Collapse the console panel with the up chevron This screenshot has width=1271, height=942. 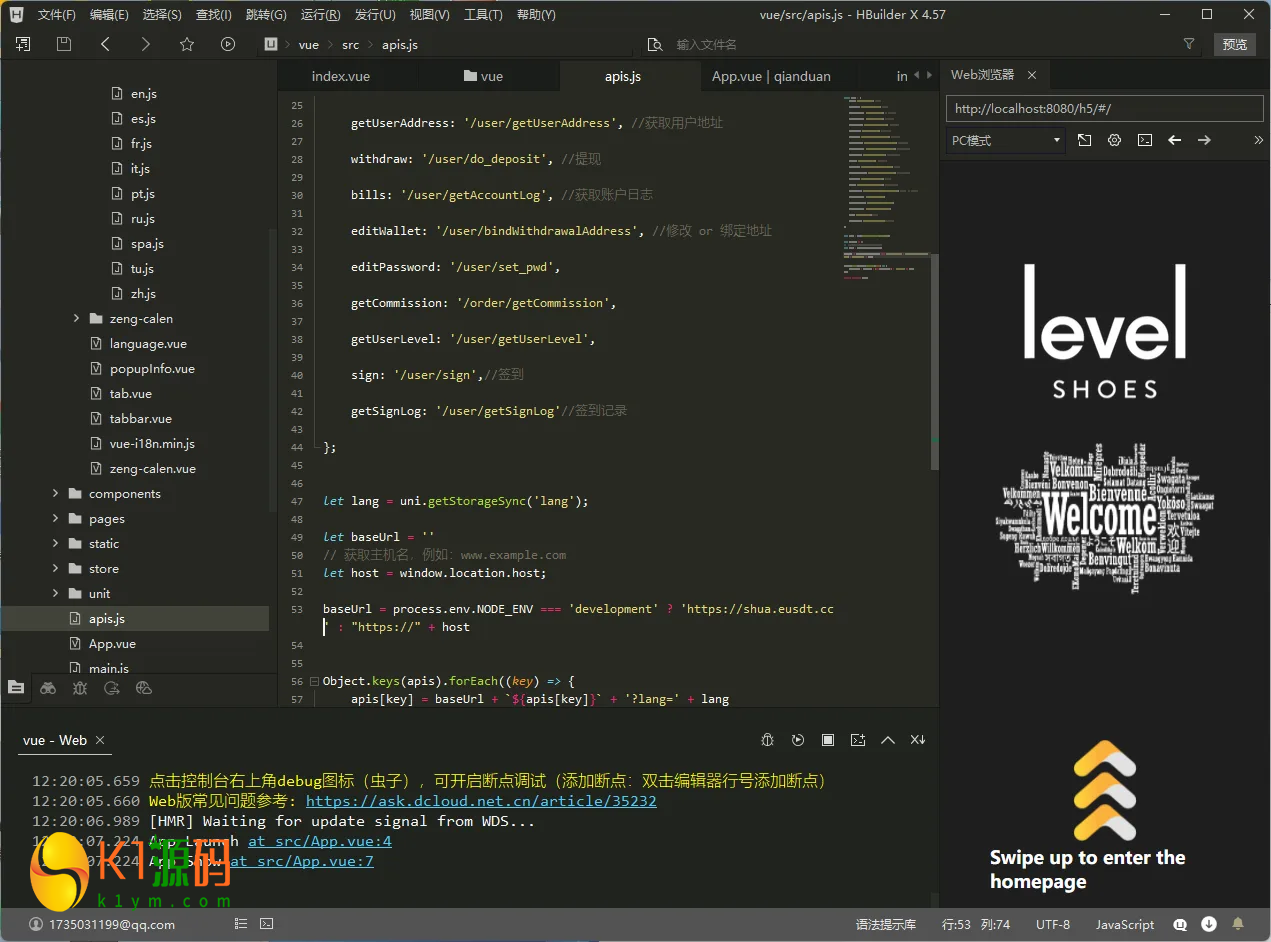pyautogui.click(x=887, y=740)
